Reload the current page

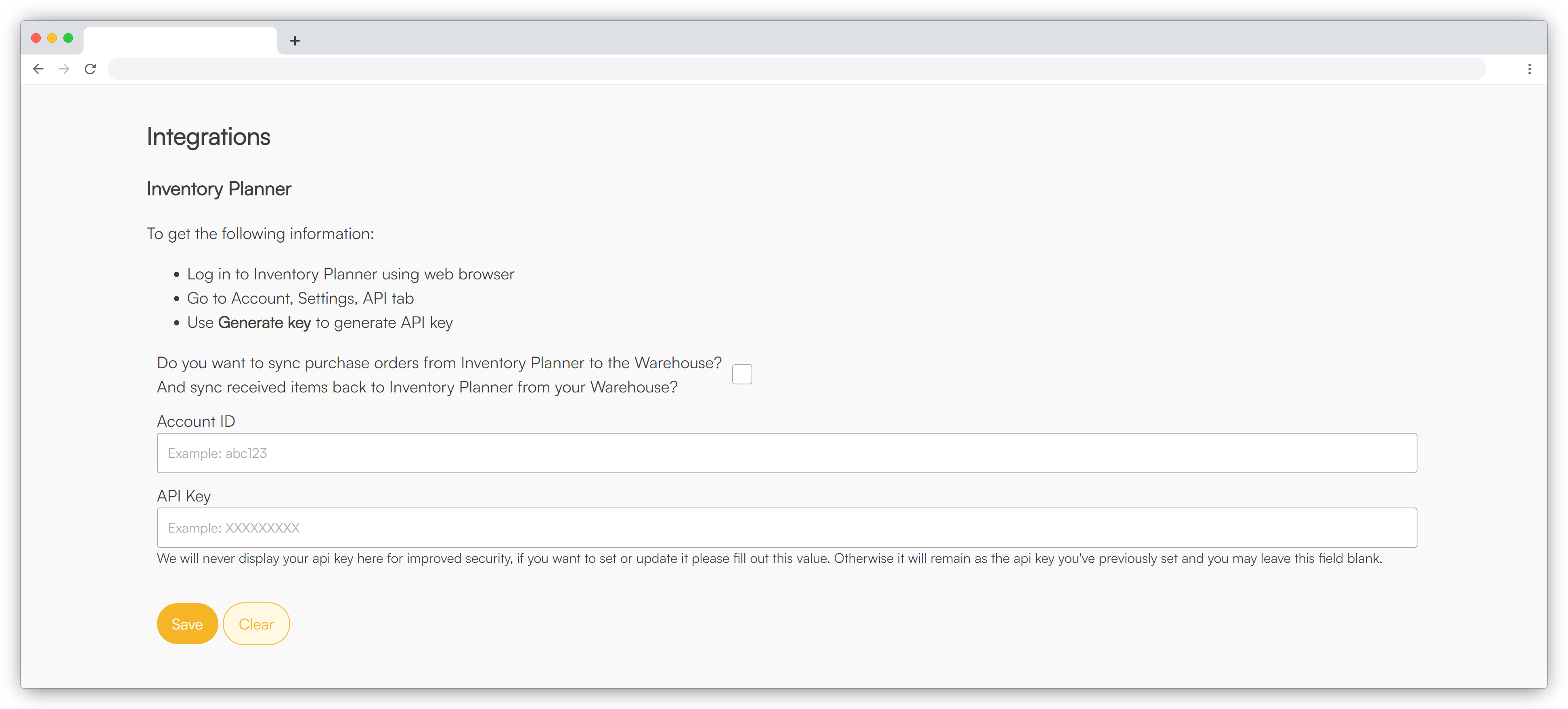[x=90, y=69]
